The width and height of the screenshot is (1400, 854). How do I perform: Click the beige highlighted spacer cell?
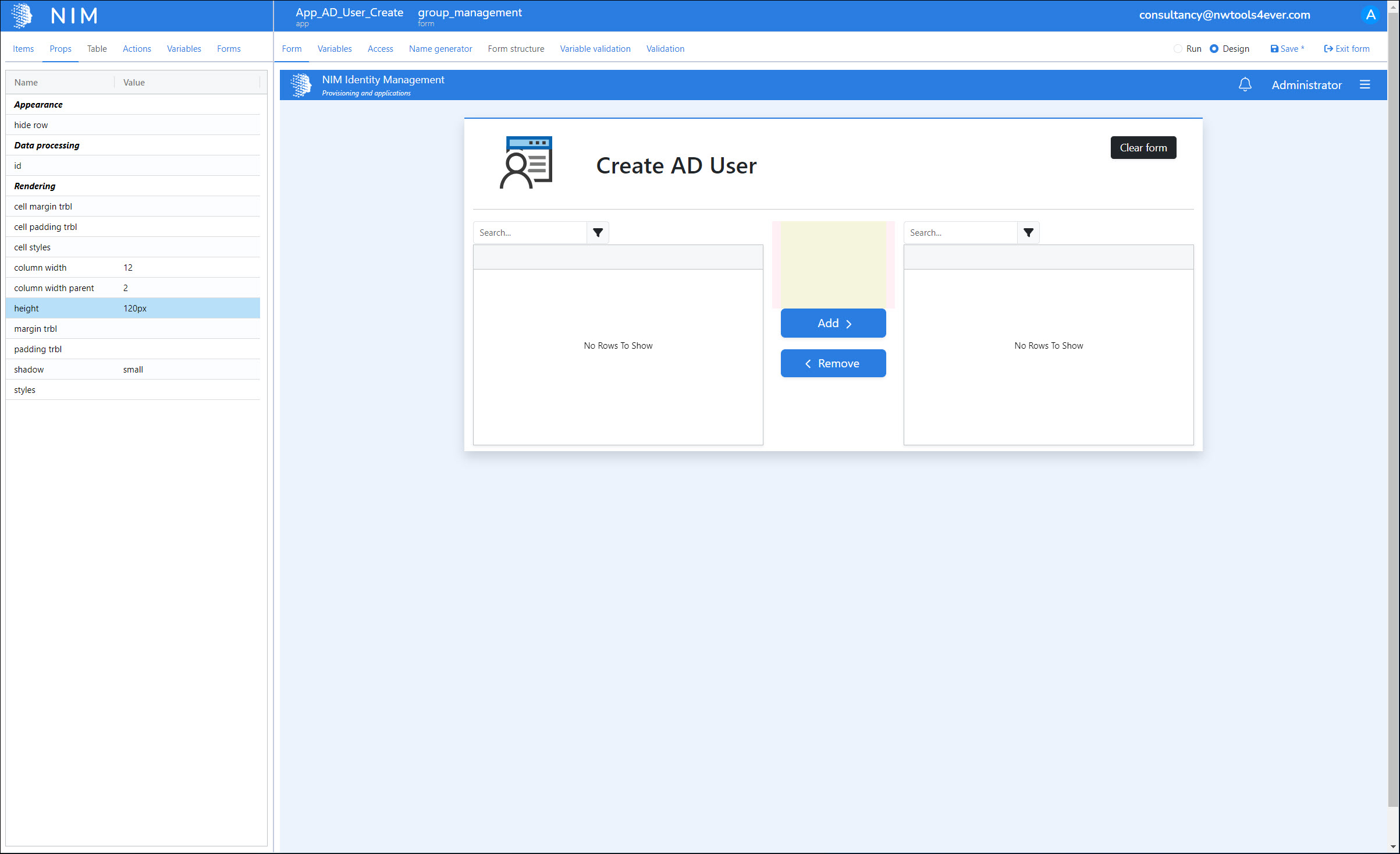(833, 264)
